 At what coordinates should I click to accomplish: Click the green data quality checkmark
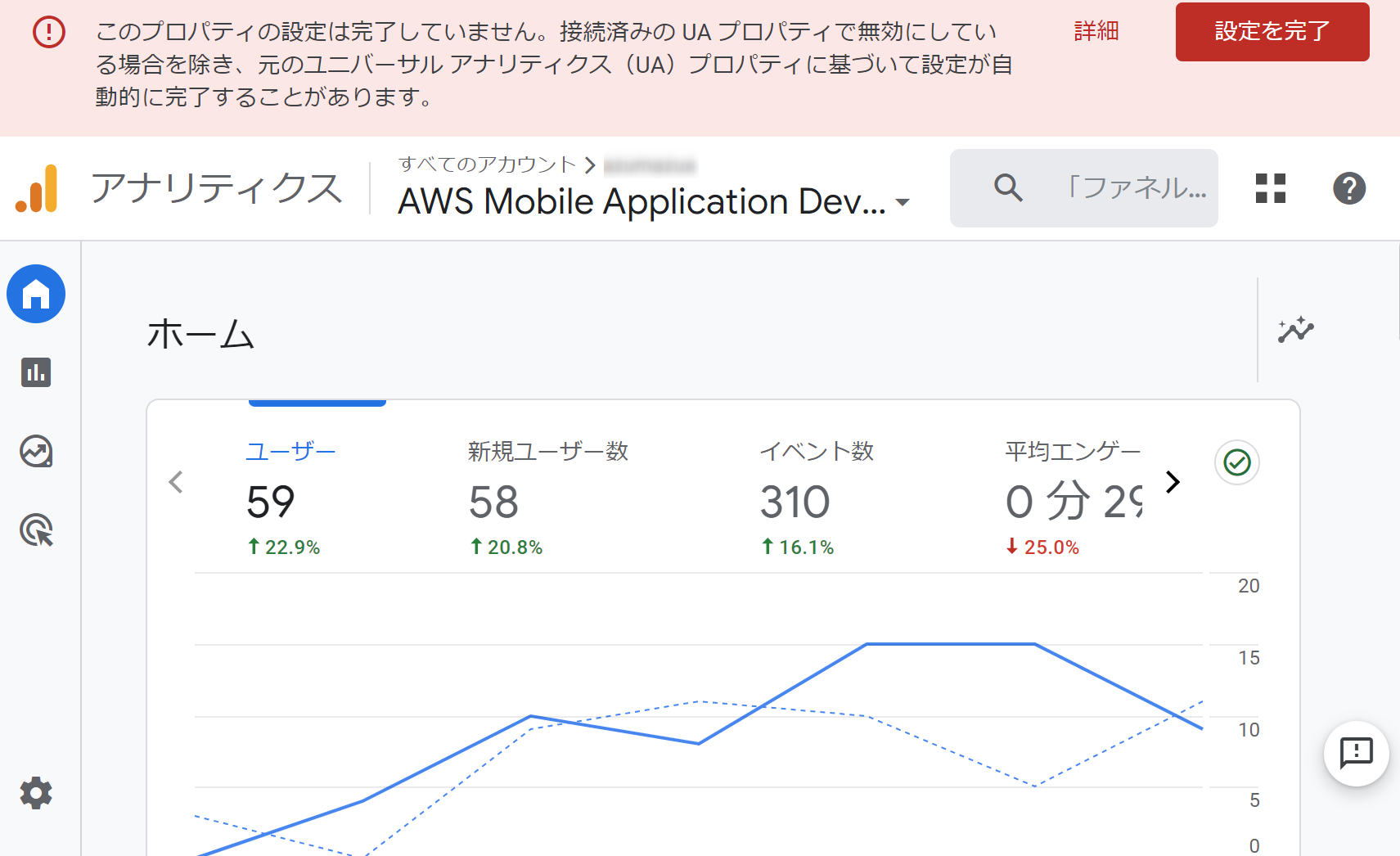point(1237,462)
